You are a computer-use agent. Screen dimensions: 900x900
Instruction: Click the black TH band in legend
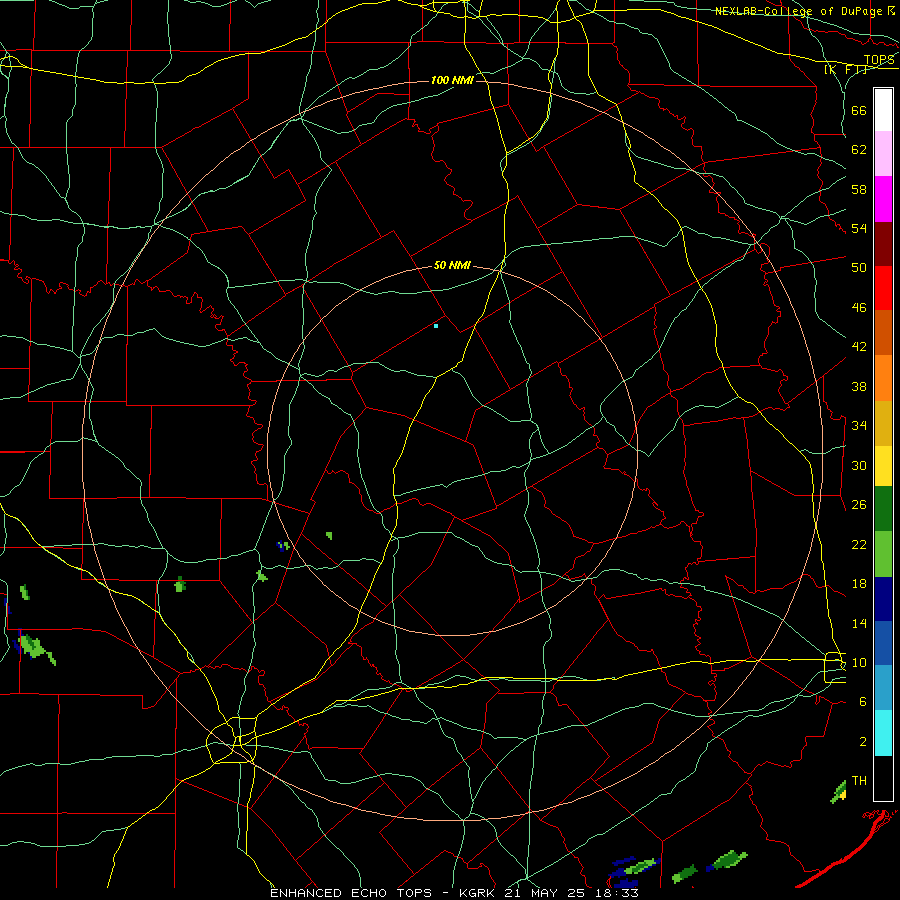(x=883, y=778)
